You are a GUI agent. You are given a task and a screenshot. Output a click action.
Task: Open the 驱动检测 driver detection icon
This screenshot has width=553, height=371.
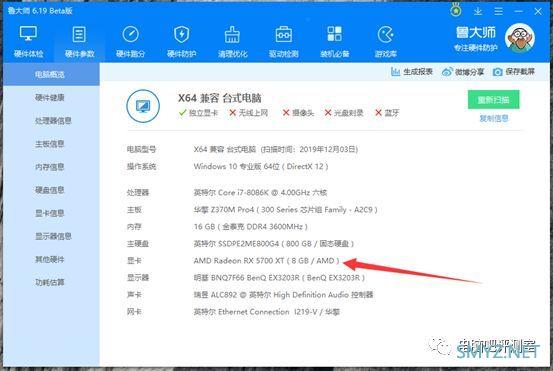coord(284,41)
